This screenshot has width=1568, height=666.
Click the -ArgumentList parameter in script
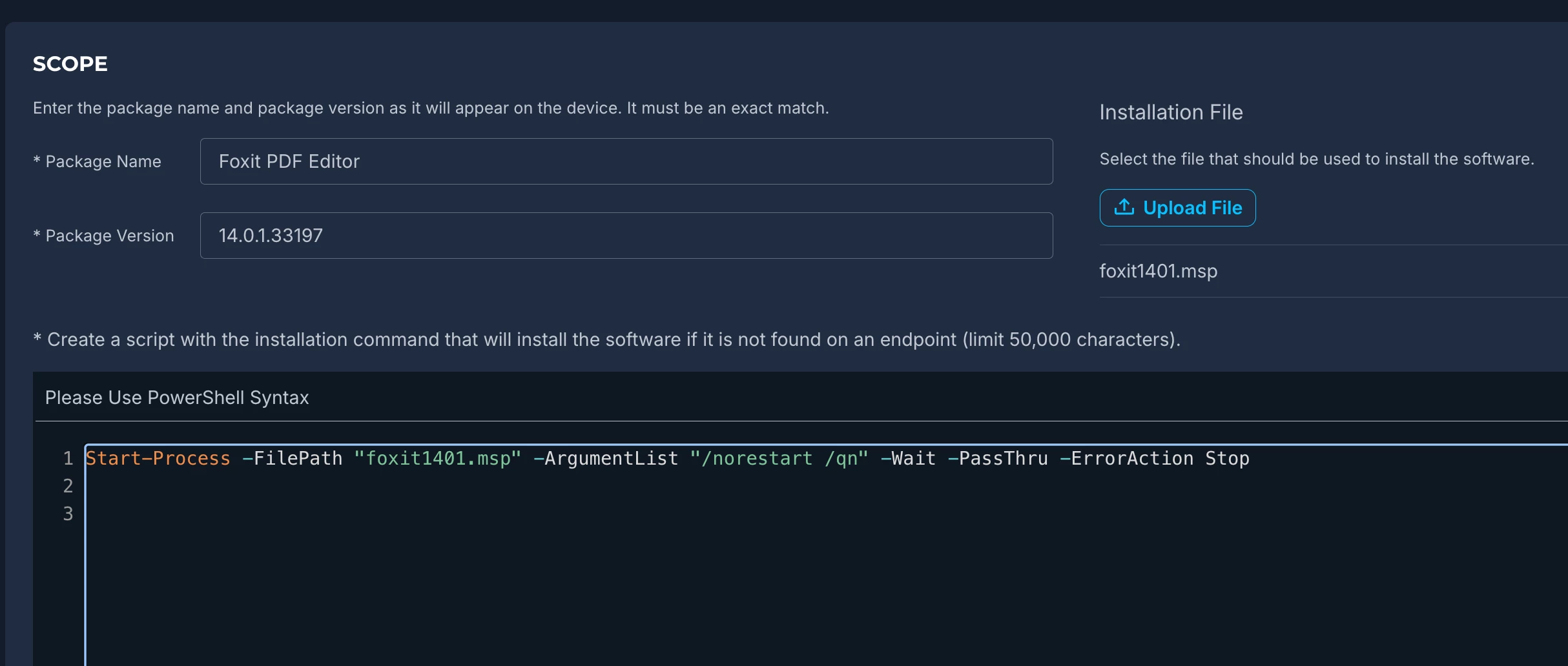pyautogui.click(x=606, y=458)
